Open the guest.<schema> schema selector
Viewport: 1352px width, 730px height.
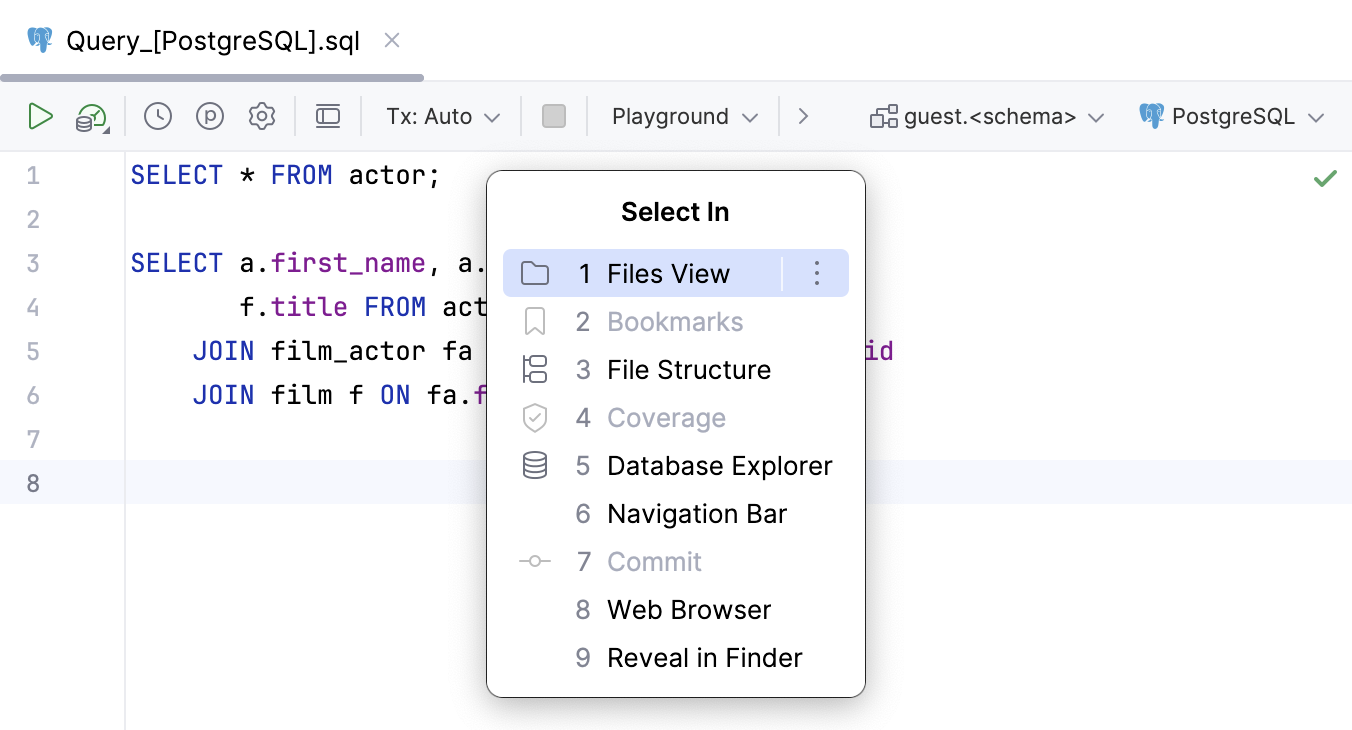point(985,116)
